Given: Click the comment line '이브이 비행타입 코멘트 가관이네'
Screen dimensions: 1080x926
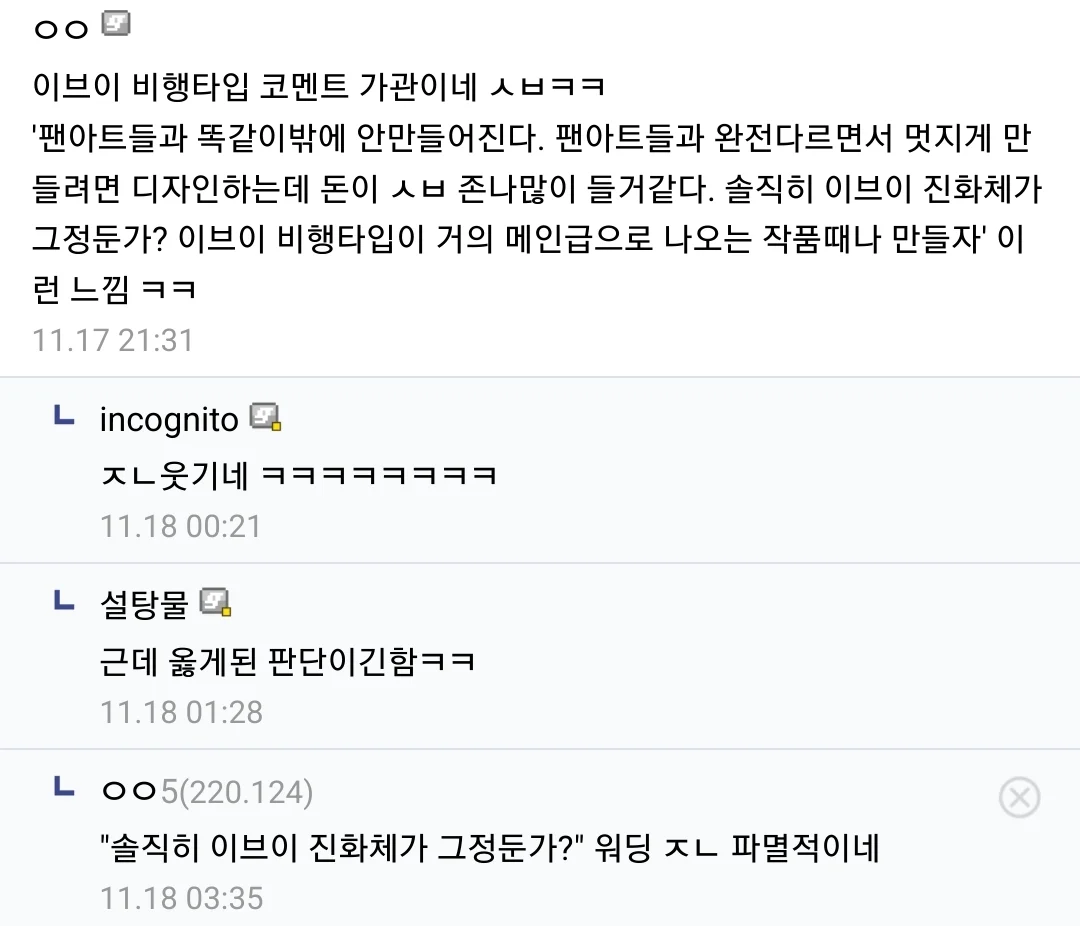Looking at the screenshot, I should click(319, 88).
